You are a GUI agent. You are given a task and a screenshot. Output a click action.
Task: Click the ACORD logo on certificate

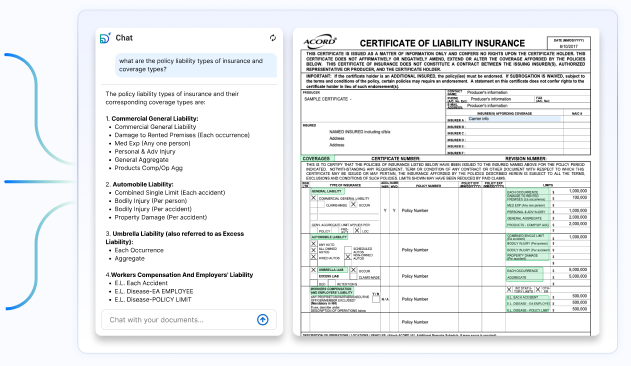[x=320, y=41]
